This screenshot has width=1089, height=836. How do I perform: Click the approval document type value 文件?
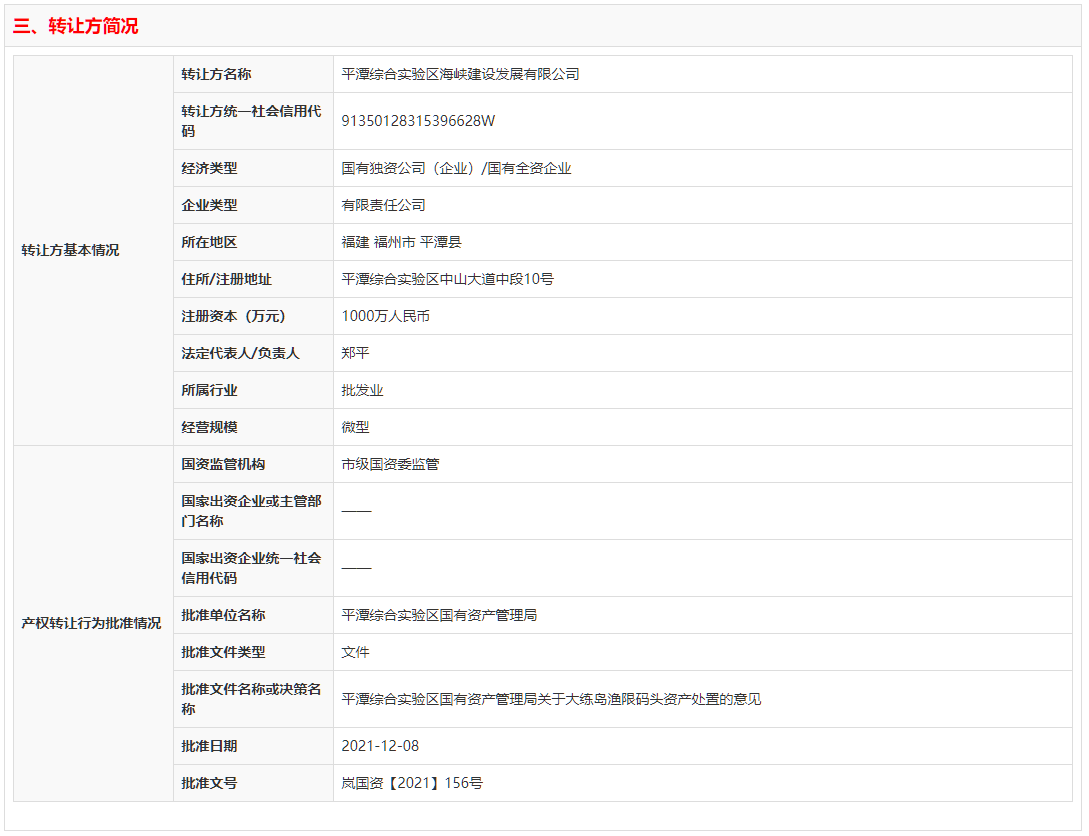pos(355,652)
